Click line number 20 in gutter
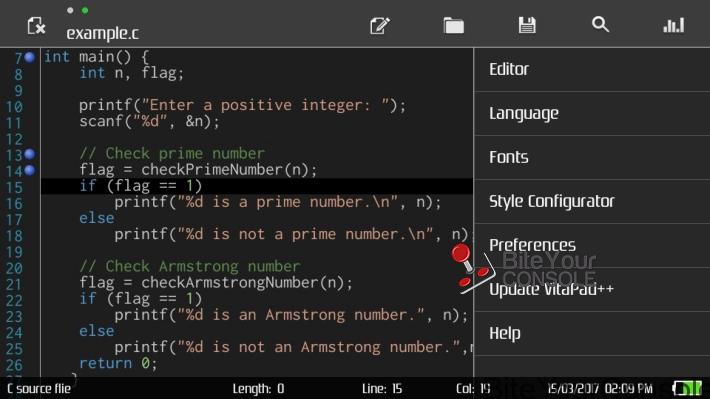 [14, 268]
